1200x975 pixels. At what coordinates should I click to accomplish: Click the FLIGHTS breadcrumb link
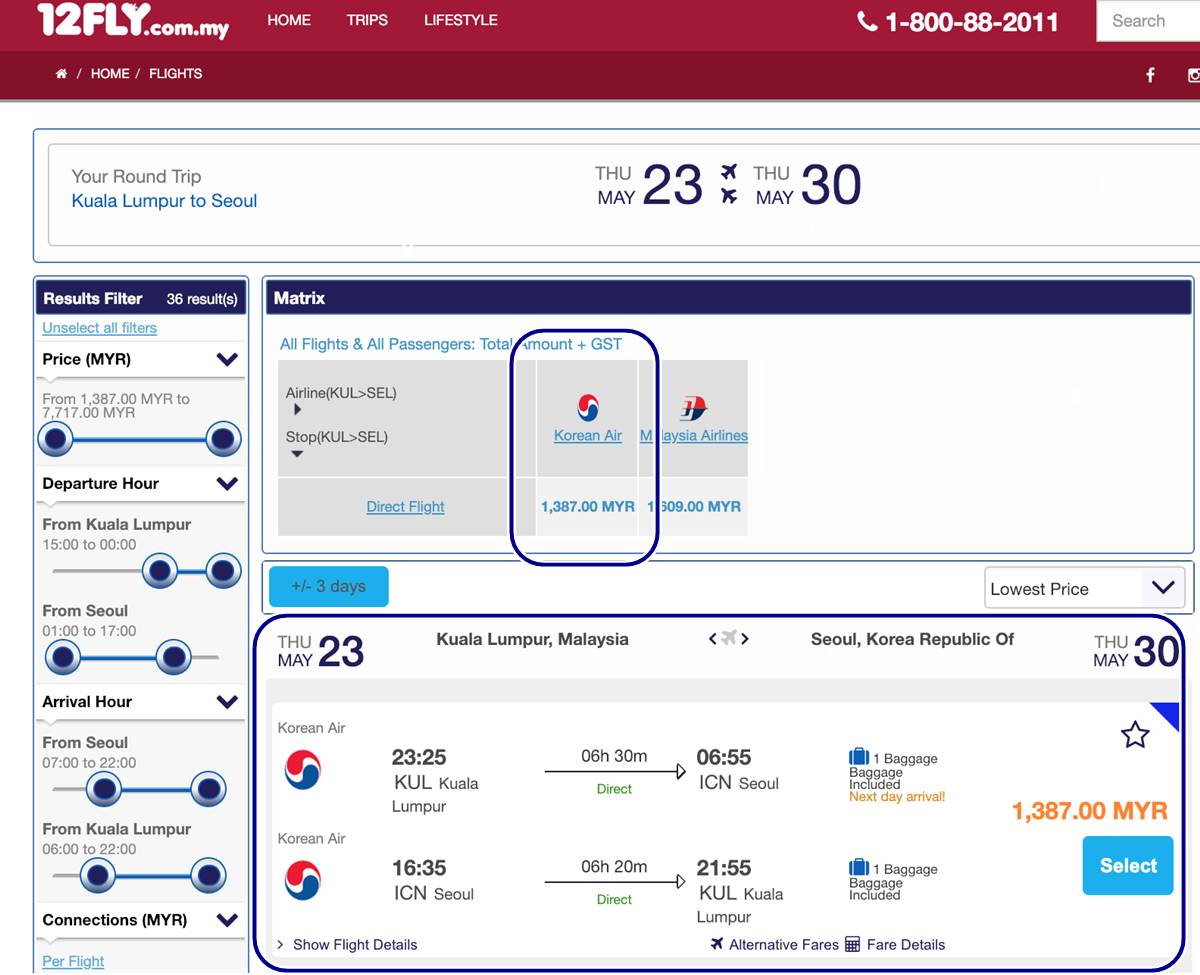(176, 74)
